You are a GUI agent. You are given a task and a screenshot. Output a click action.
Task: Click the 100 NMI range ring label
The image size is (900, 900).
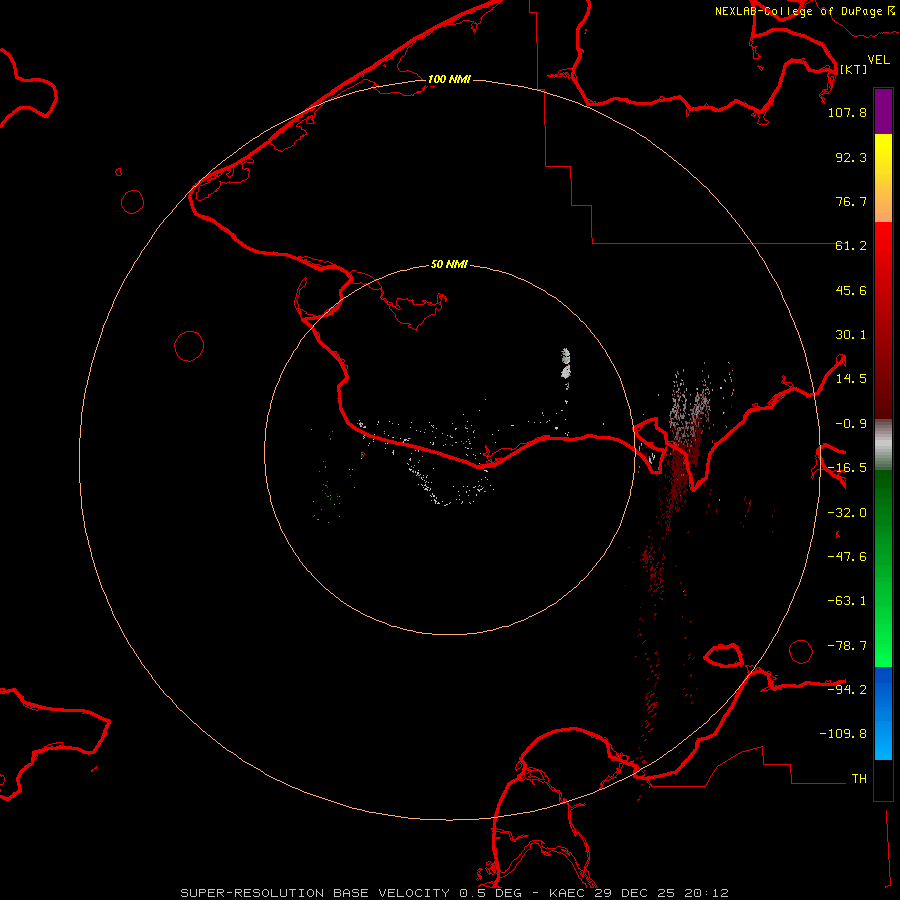(x=449, y=79)
